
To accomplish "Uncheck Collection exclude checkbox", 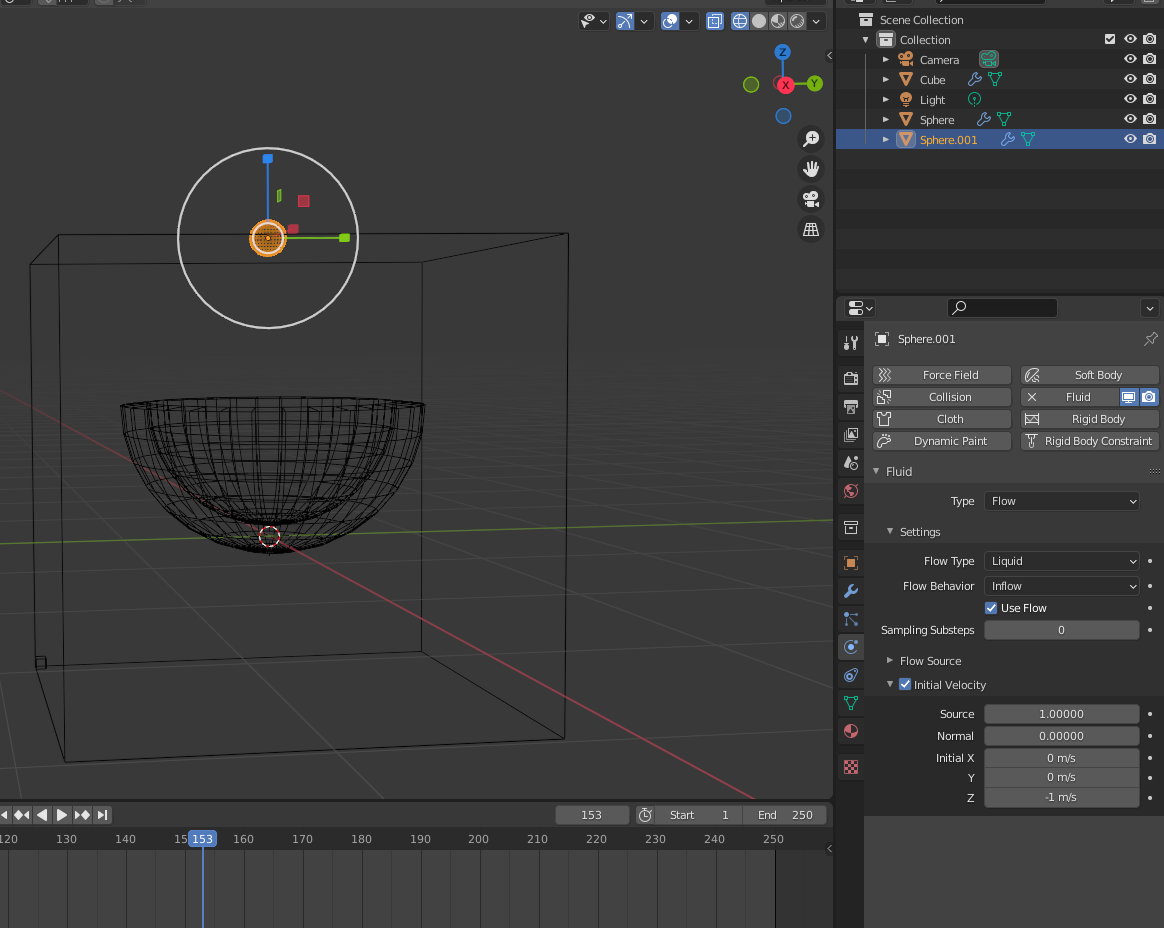I will point(1110,39).
